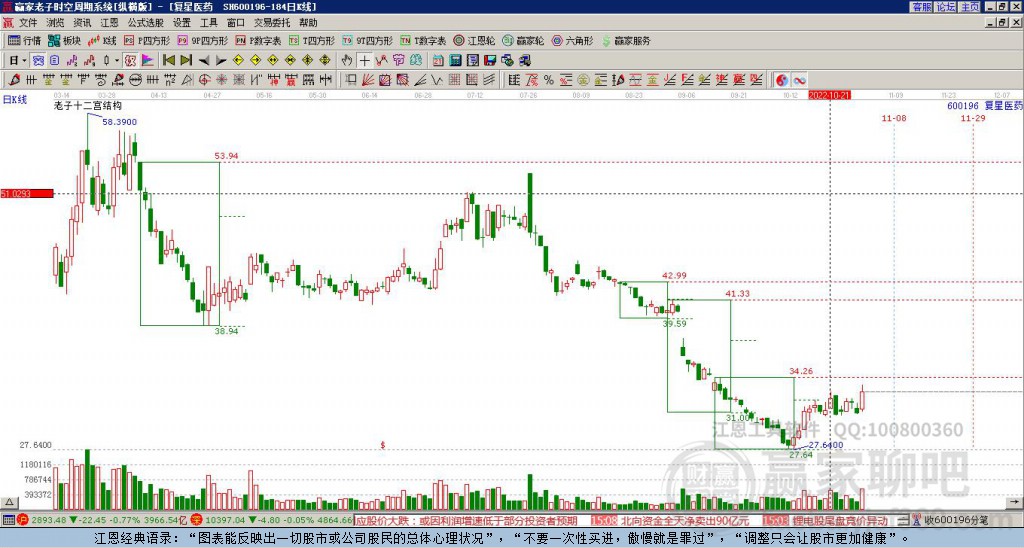
Task: Click the 41.33 level label
Action: pyautogui.click(x=737, y=294)
